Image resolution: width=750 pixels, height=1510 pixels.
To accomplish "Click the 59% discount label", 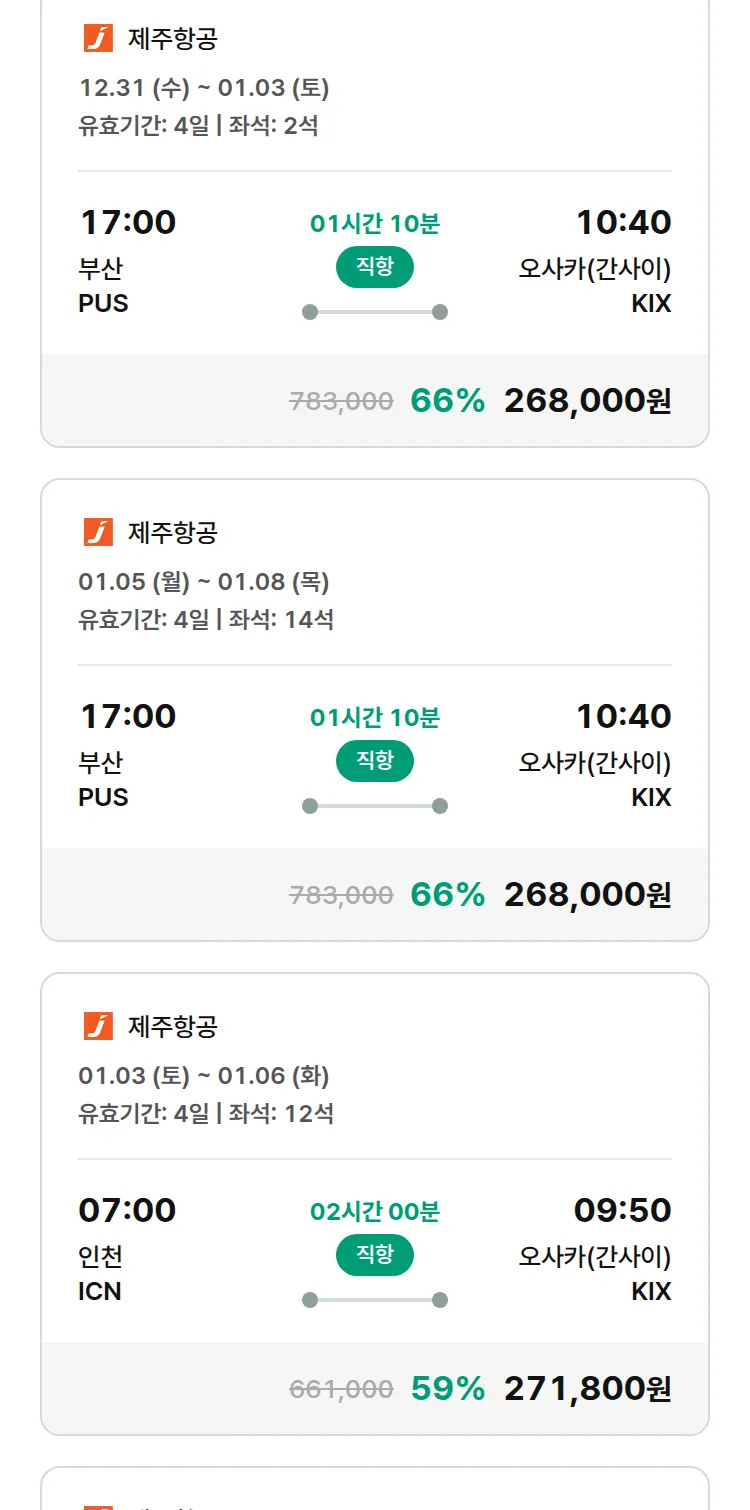I will click(447, 1389).
